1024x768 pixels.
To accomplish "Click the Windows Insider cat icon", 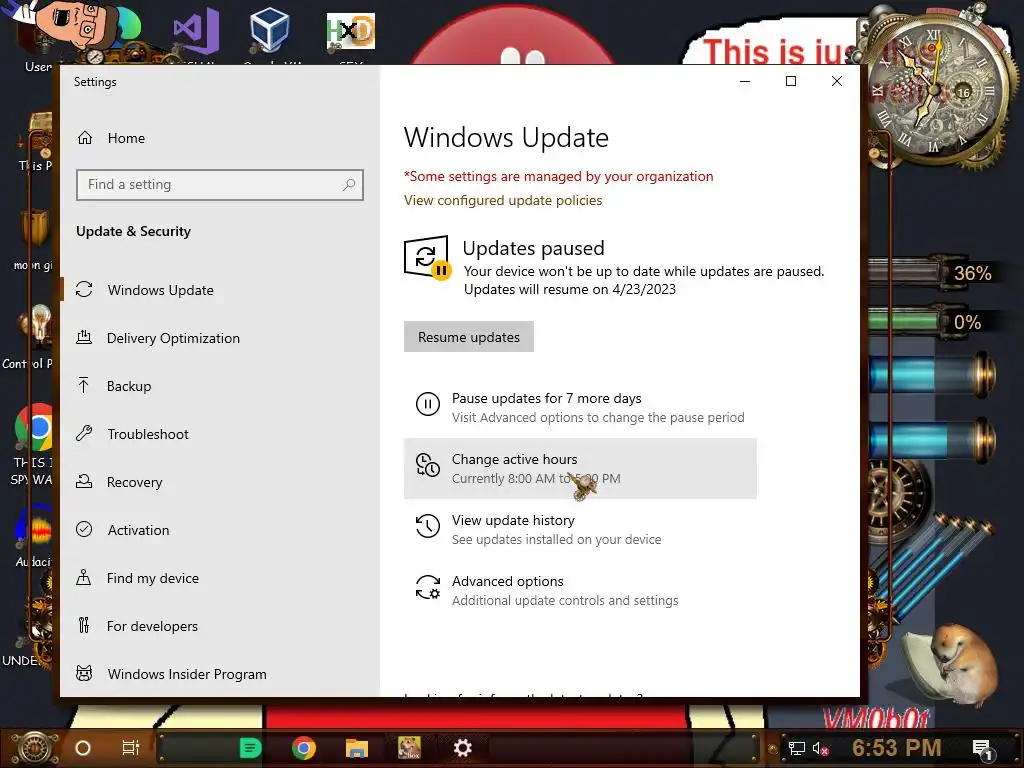I will tap(84, 673).
